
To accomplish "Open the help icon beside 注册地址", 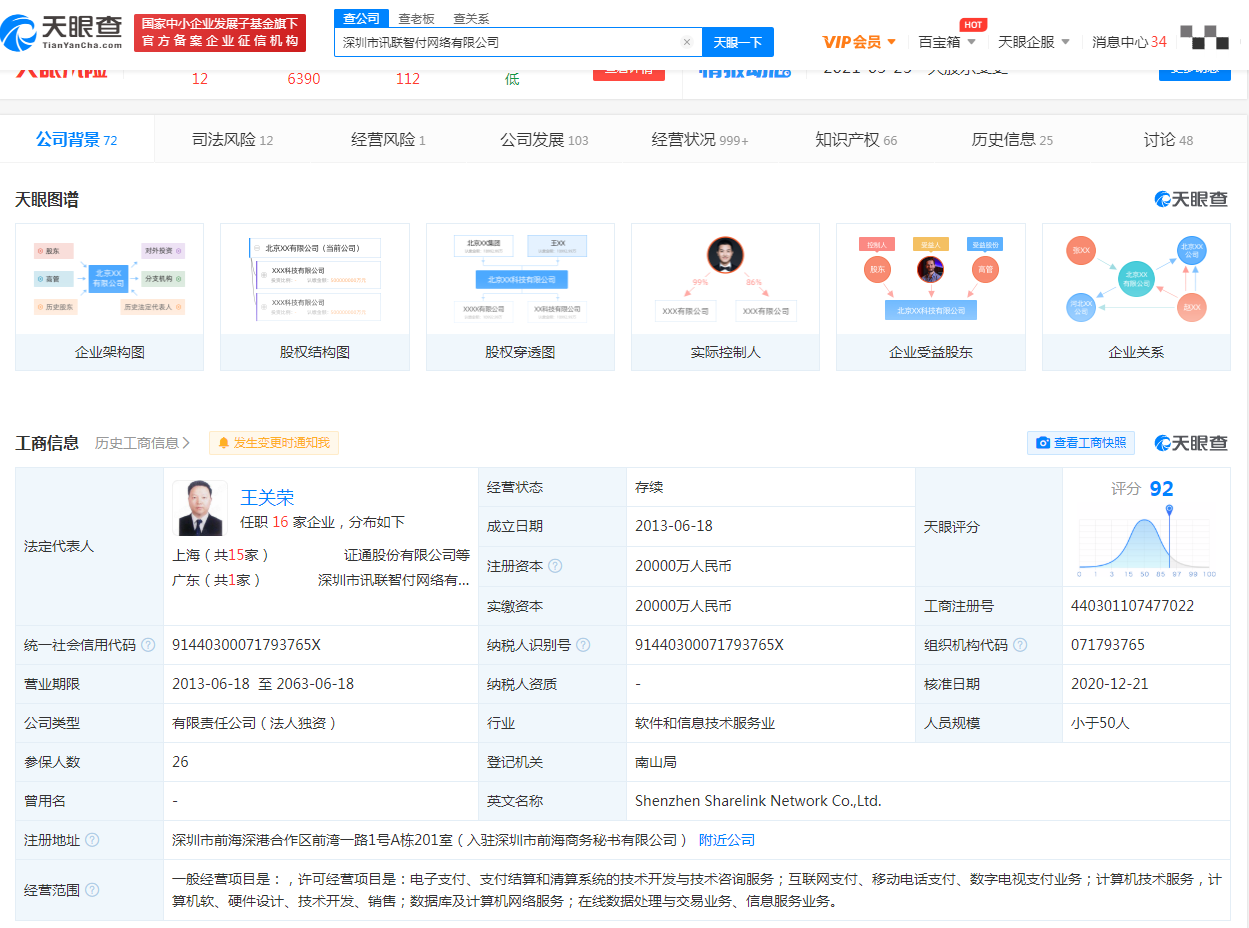I will 92,840.
